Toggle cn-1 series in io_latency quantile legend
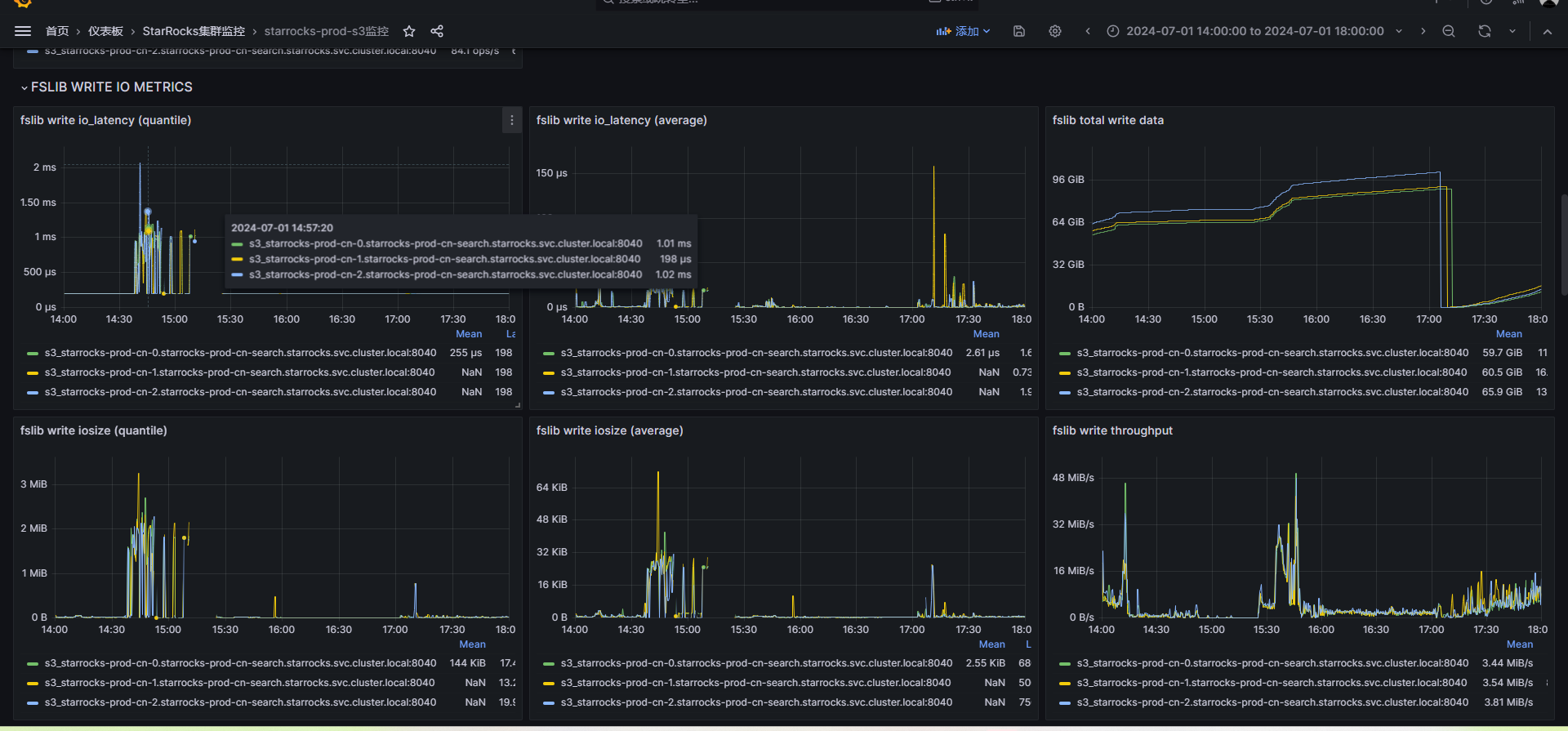The image size is (1568, 731). coord(240,372)
